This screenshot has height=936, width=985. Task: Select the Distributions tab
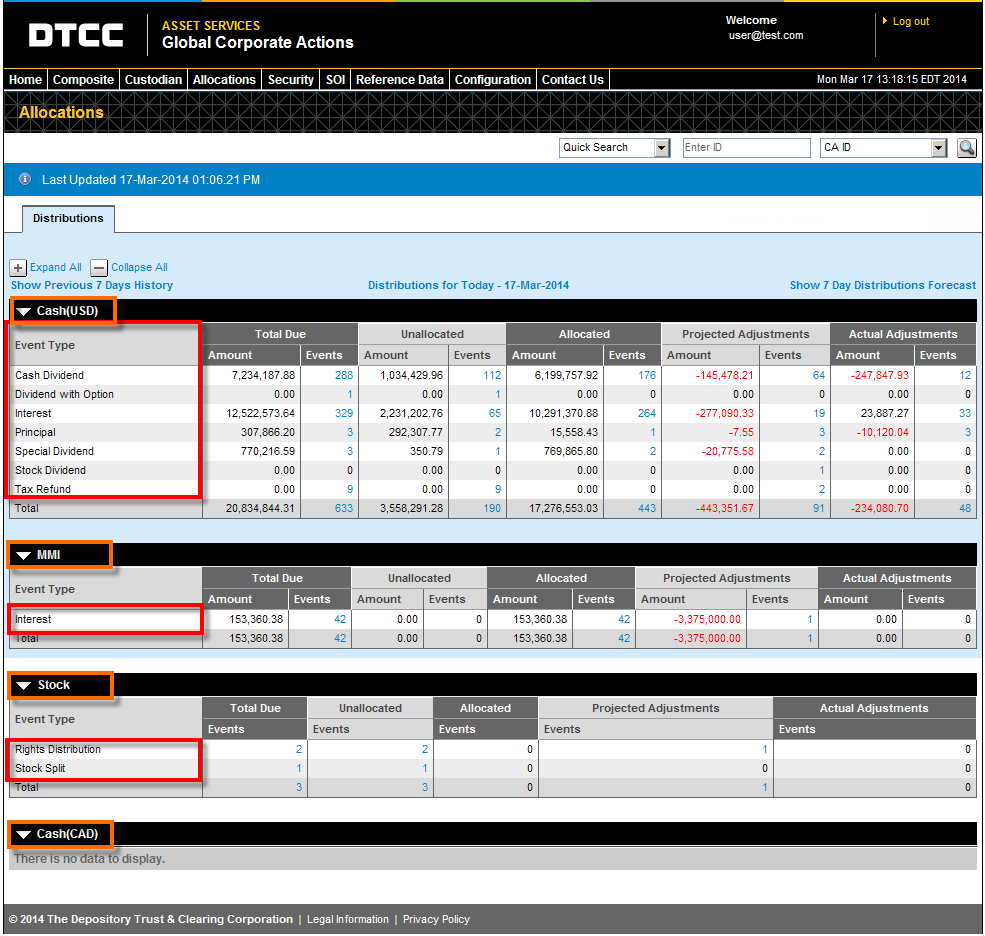pyautogui.click(x=67, y=218)
